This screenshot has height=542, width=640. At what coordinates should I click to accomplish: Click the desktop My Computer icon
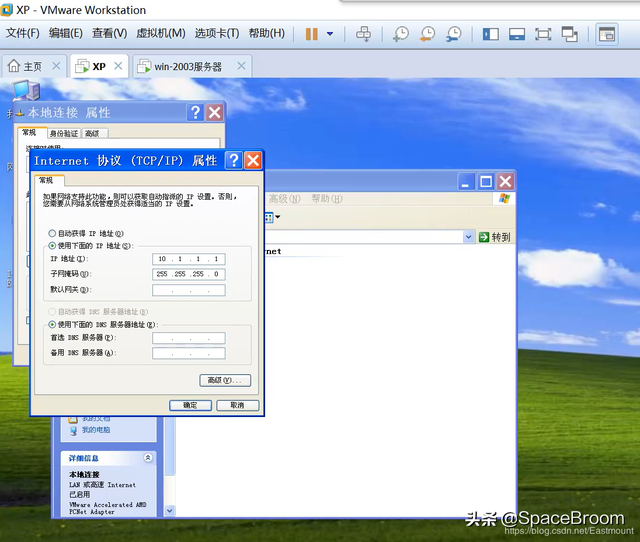[26, 91]
